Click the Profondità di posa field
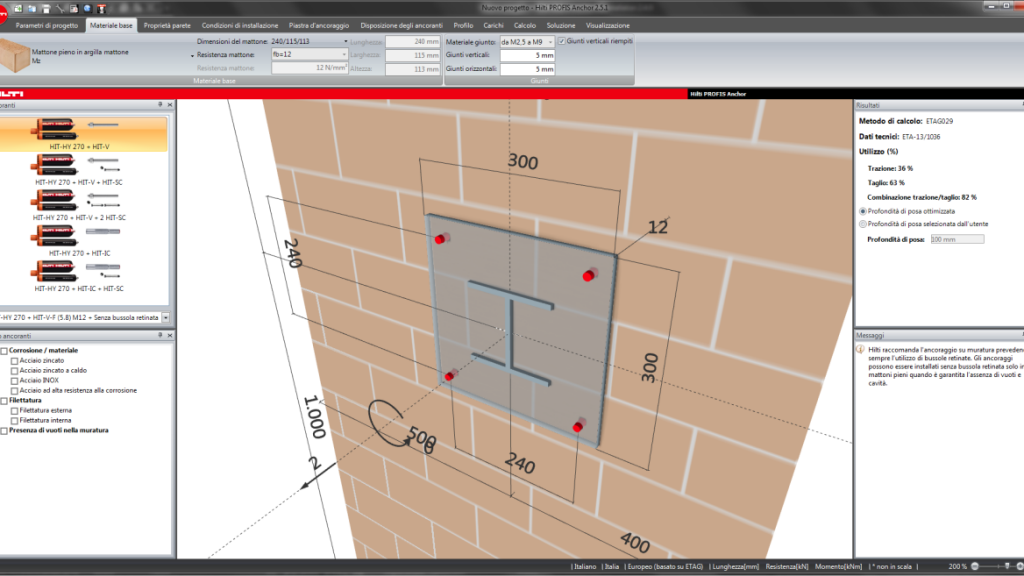1024x576 pixels. coord(957,240)
